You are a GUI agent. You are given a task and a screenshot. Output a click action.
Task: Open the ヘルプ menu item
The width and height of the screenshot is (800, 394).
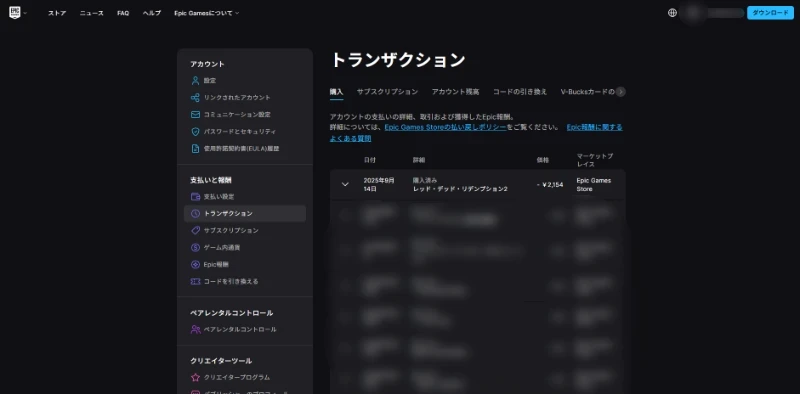(152, 13)
